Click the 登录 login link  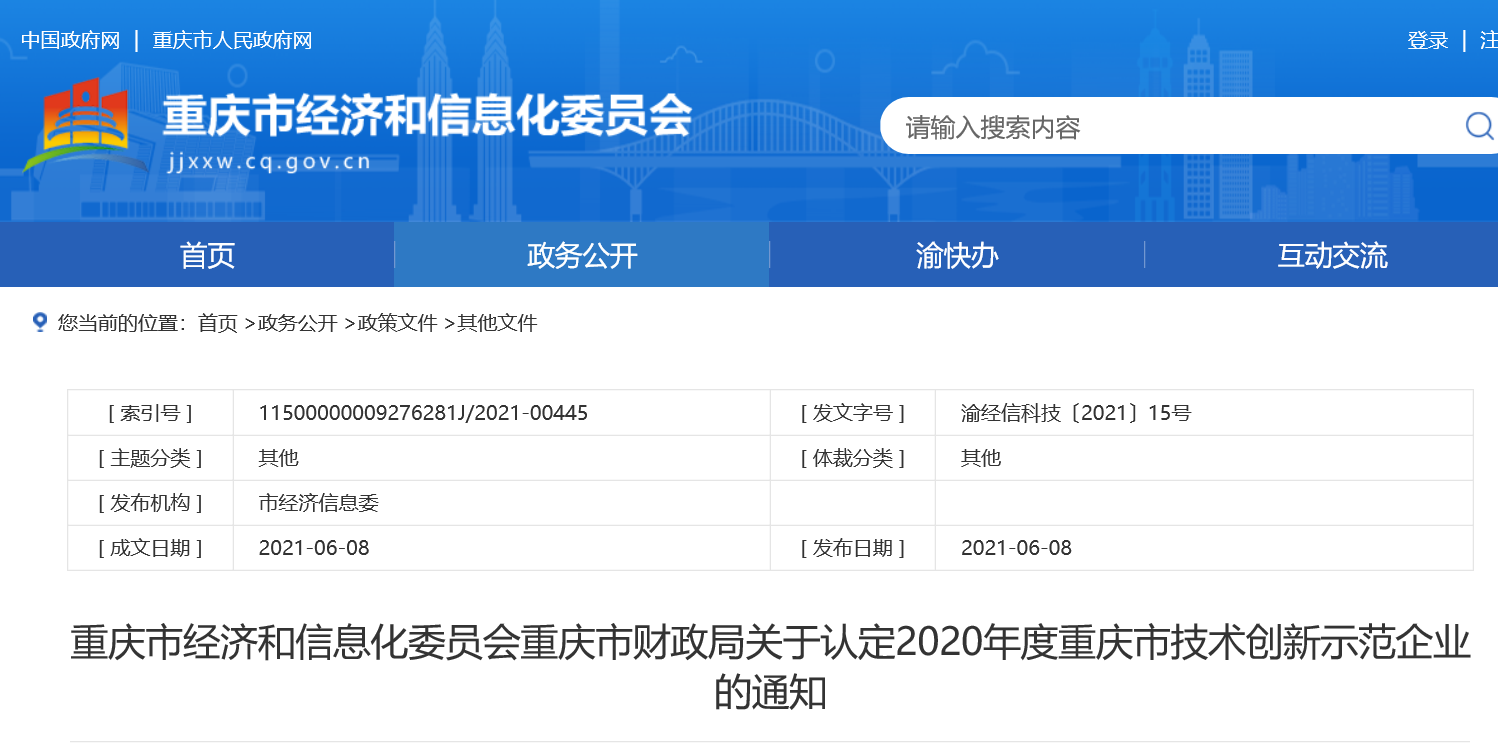click(x=1427, y=41)
